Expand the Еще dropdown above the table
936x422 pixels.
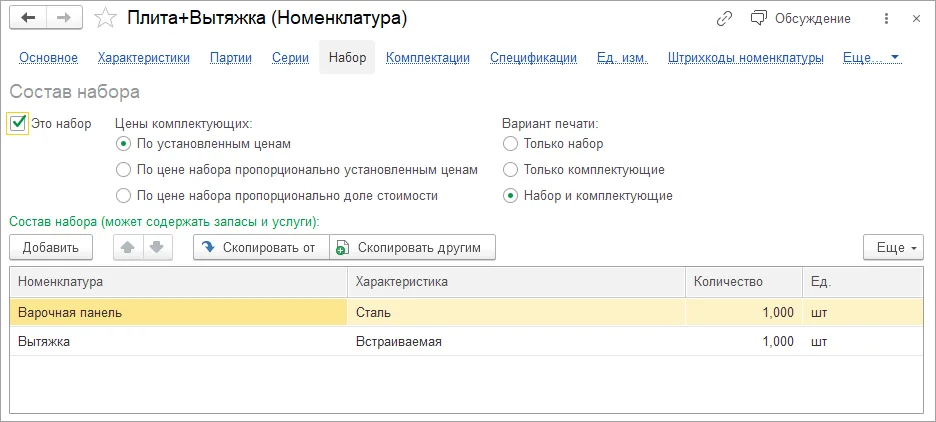point(893,247)
